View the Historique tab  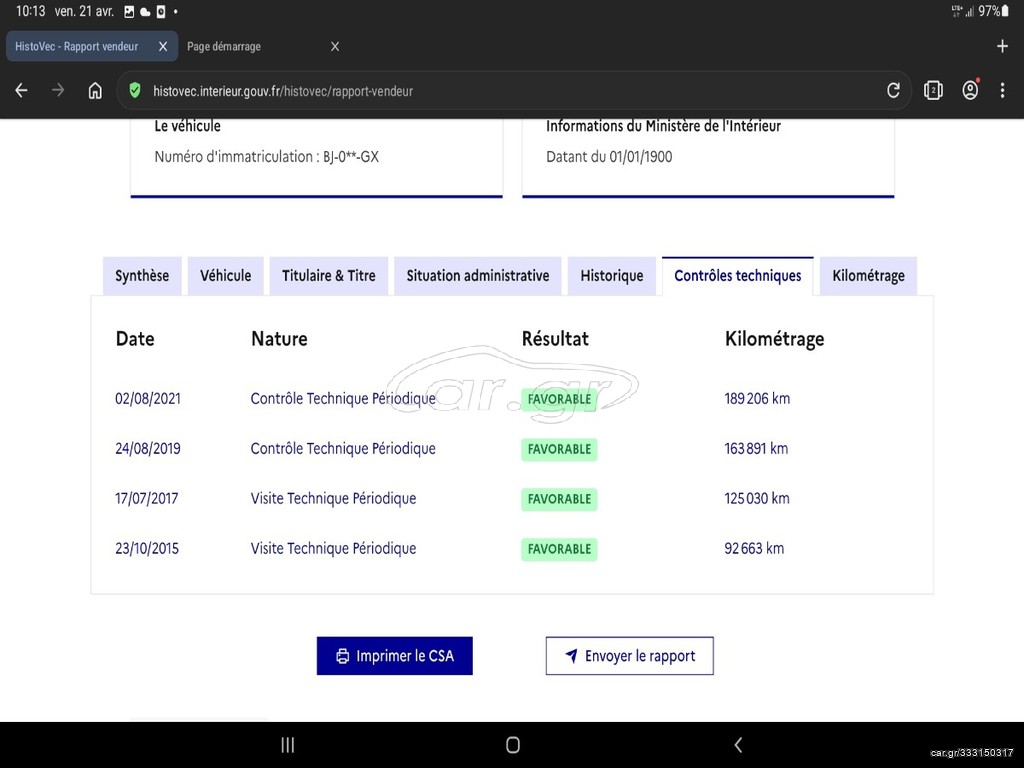click(612, 276)
